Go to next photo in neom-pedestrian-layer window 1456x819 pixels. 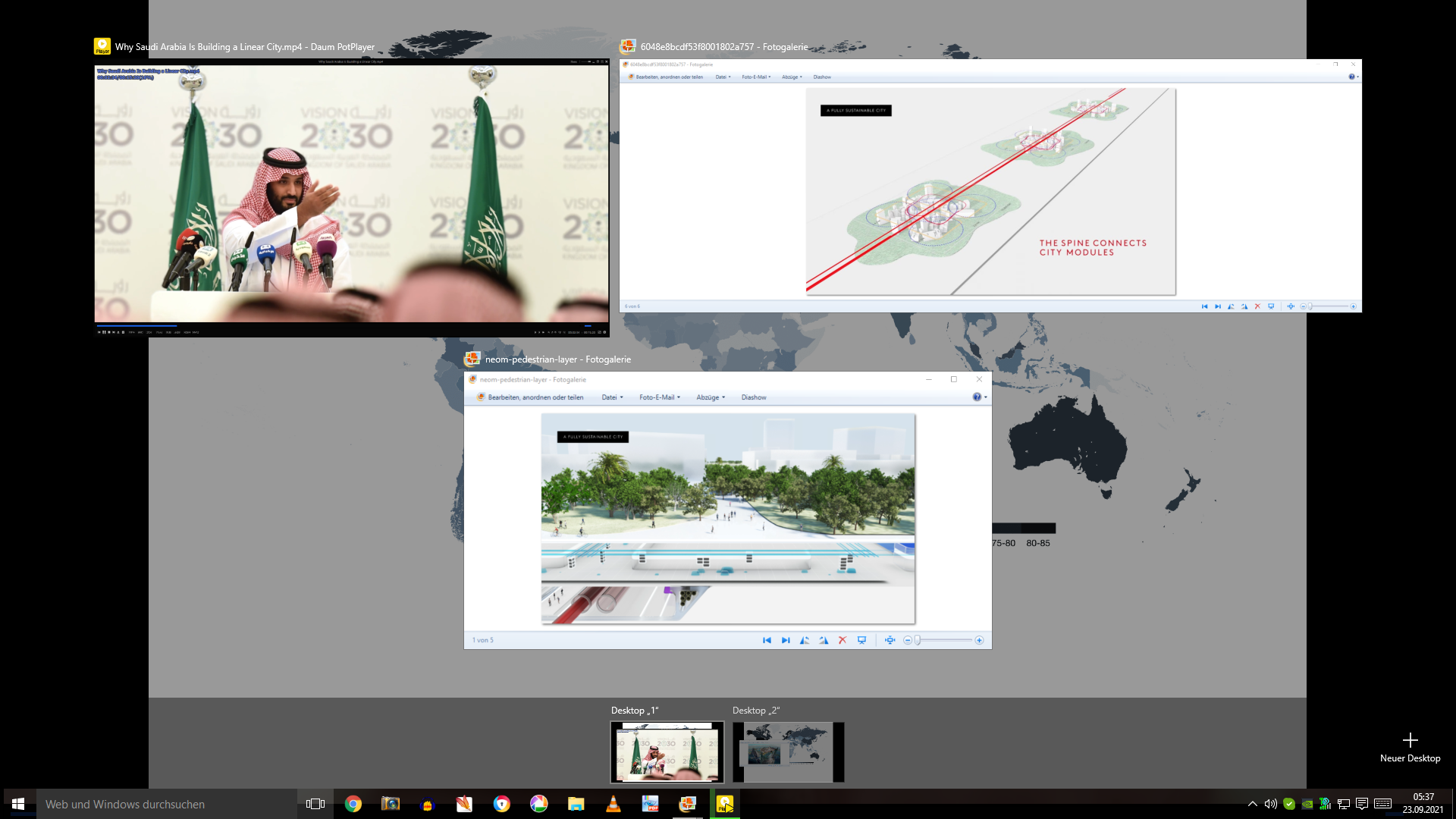pos(786,640)
